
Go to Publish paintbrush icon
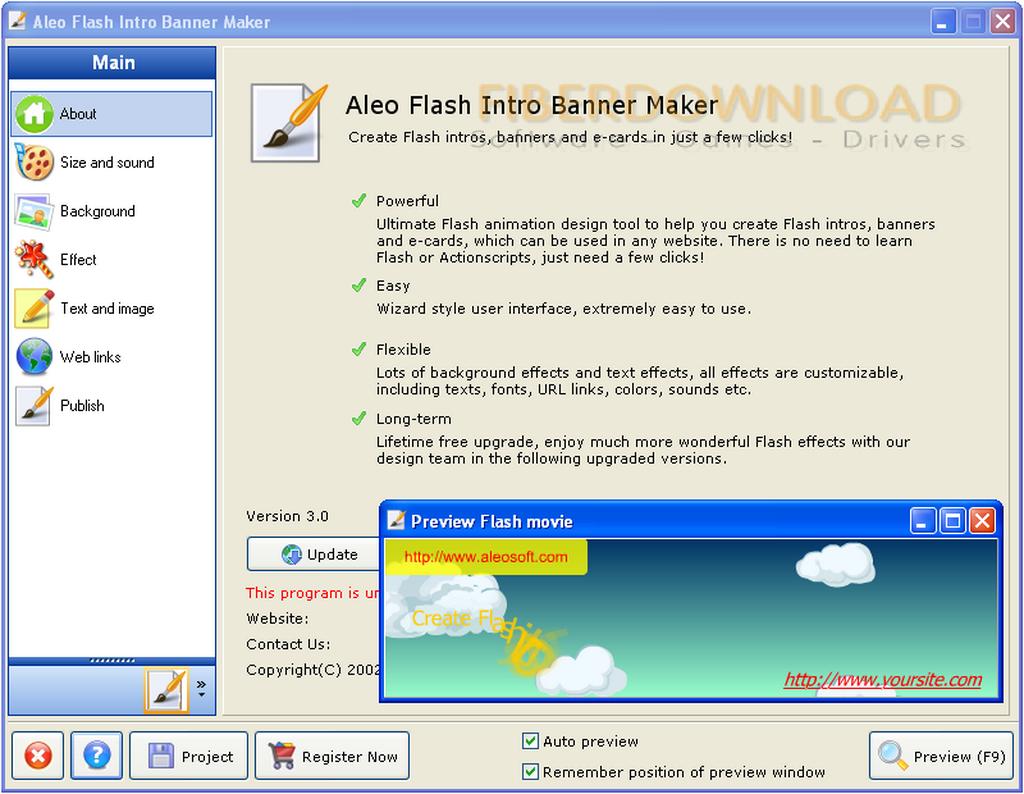34,405
